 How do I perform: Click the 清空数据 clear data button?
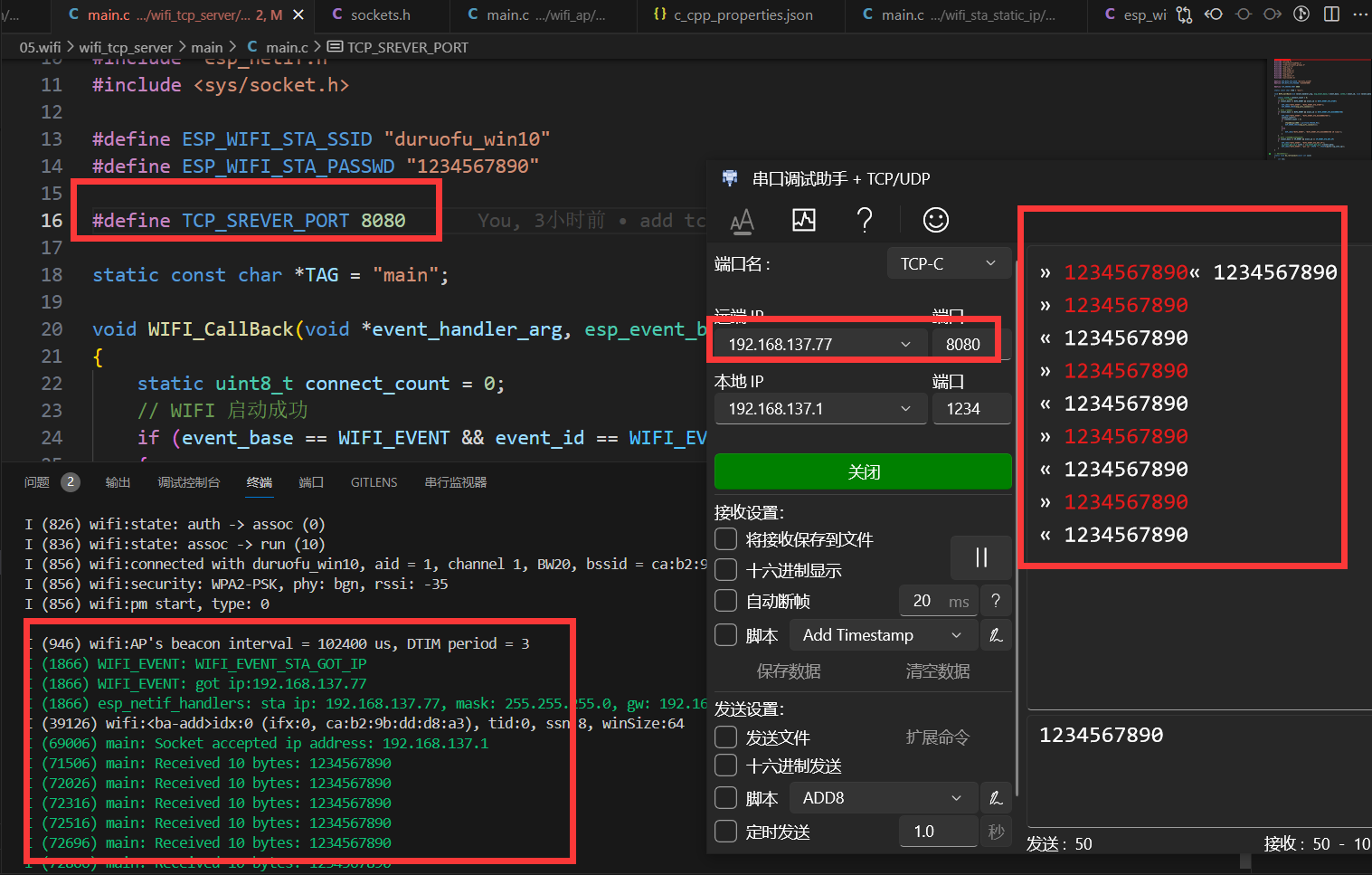pos(938,671)
